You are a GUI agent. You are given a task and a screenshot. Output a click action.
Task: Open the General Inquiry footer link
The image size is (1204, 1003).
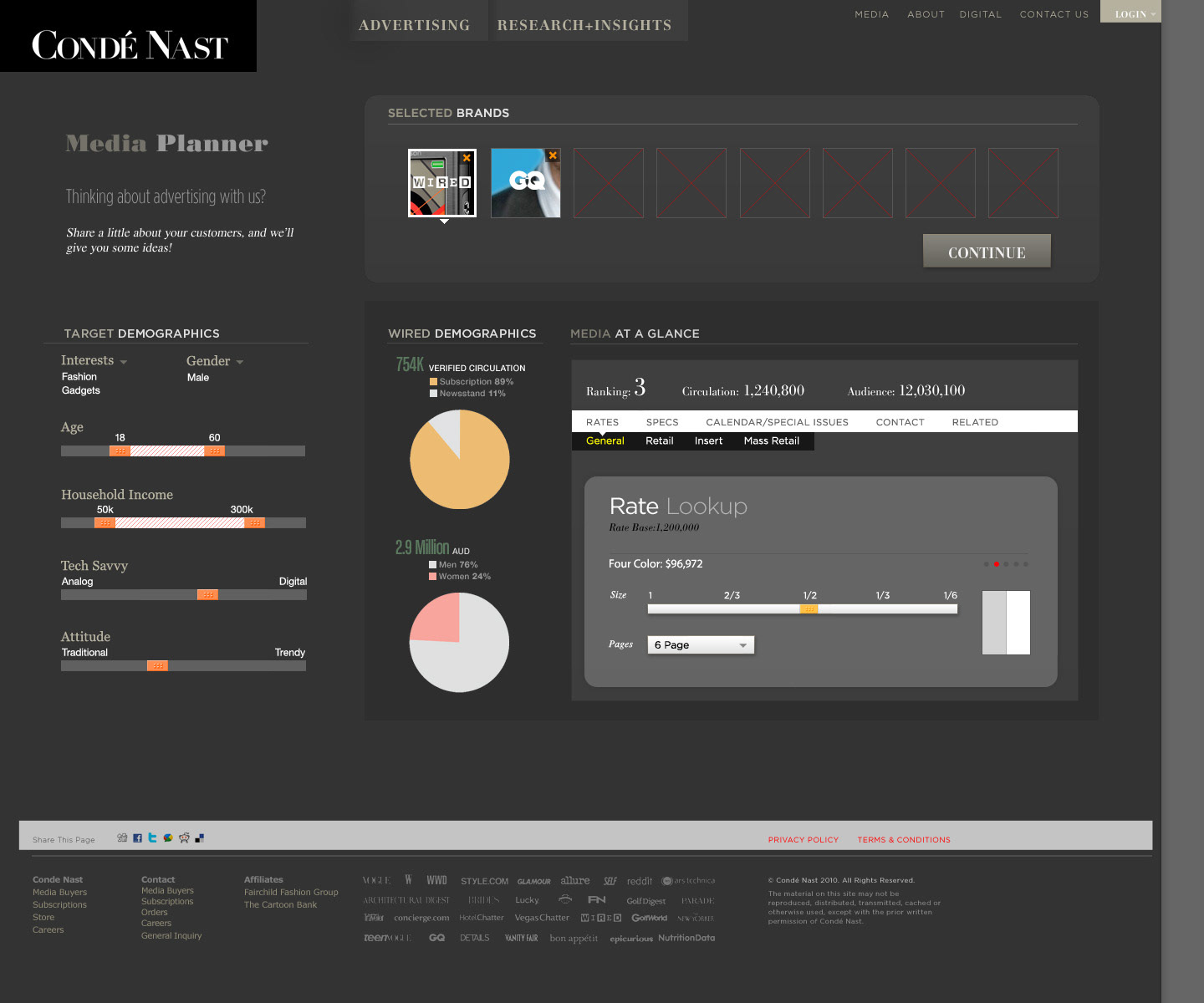point(171,935)
